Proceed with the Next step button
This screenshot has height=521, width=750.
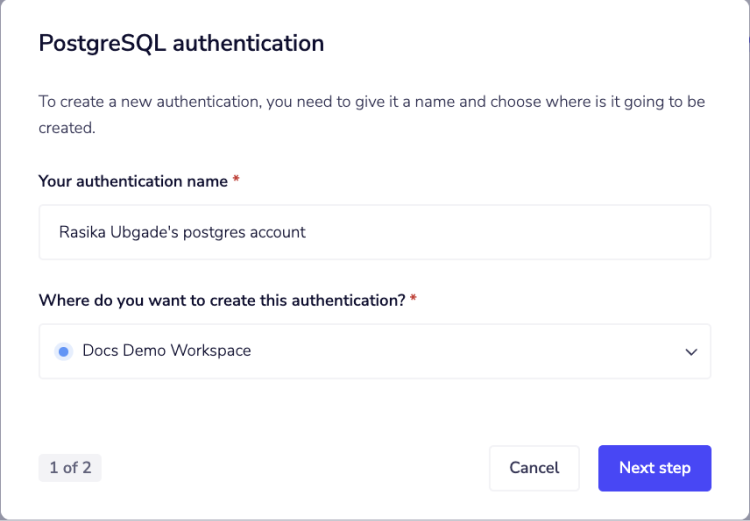click(x=654, y=468)
